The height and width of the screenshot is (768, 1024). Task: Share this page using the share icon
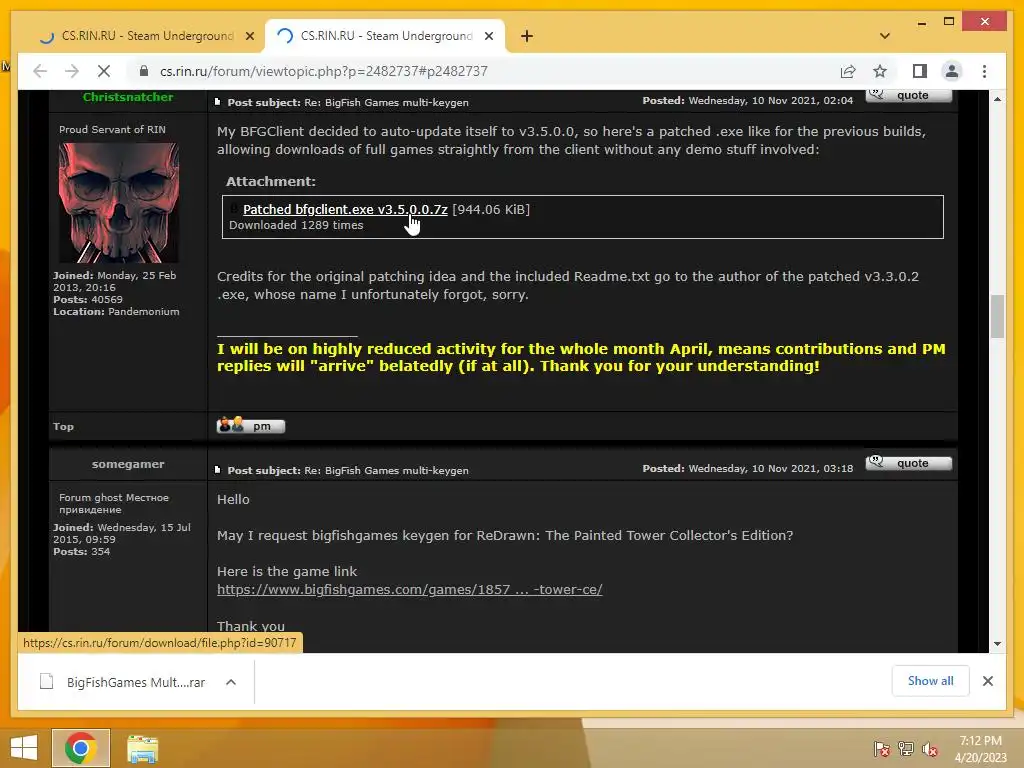click(848, 71)
